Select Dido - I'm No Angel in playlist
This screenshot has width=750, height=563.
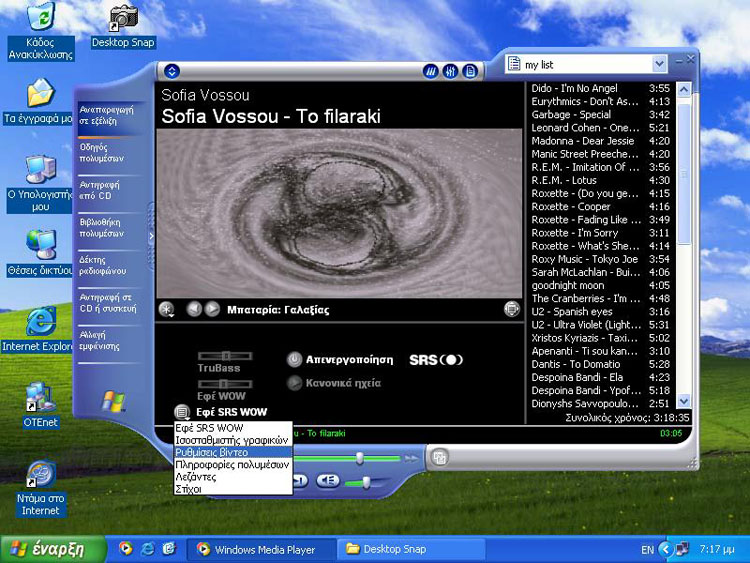(x=601, y=88)
